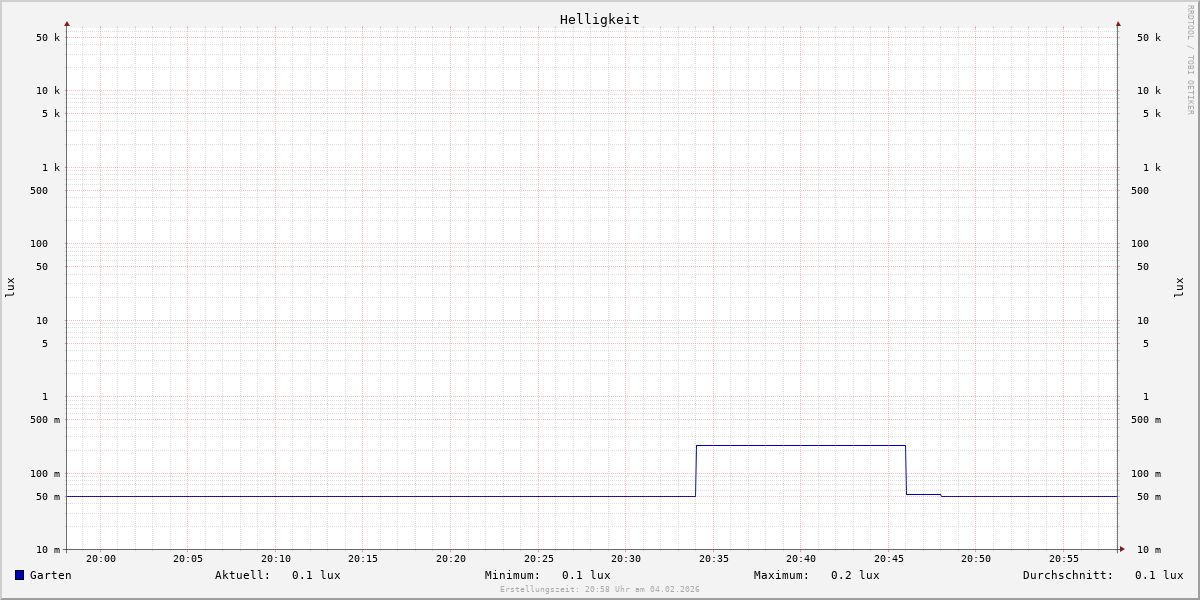Click the raised 0.2 lux plateau of the curve

tap(801, 445)
